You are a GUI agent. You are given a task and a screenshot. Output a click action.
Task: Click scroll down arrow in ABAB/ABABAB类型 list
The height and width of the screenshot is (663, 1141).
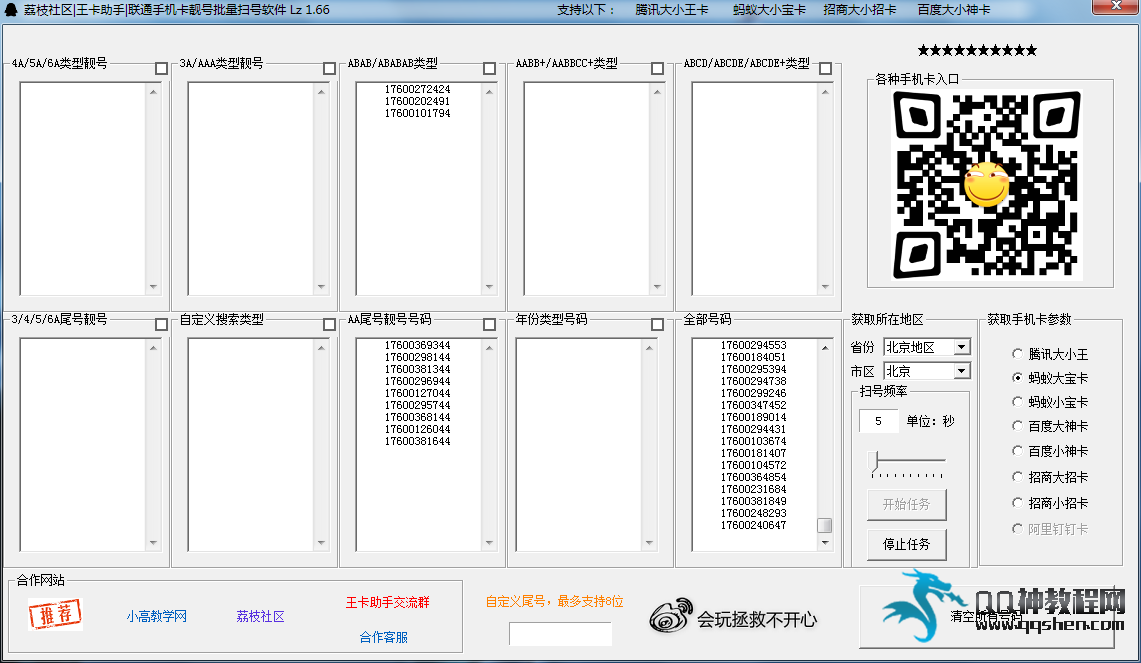tap(489, 287)
